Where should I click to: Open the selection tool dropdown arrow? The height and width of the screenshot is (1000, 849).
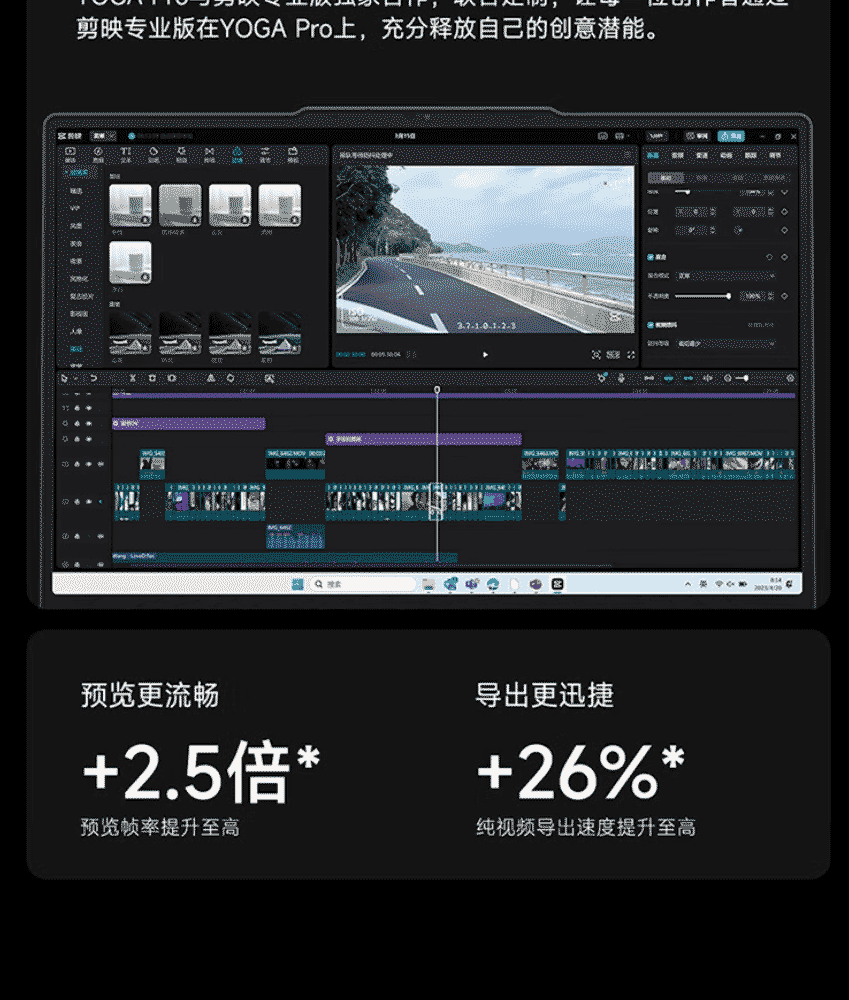tap(75, 379)
